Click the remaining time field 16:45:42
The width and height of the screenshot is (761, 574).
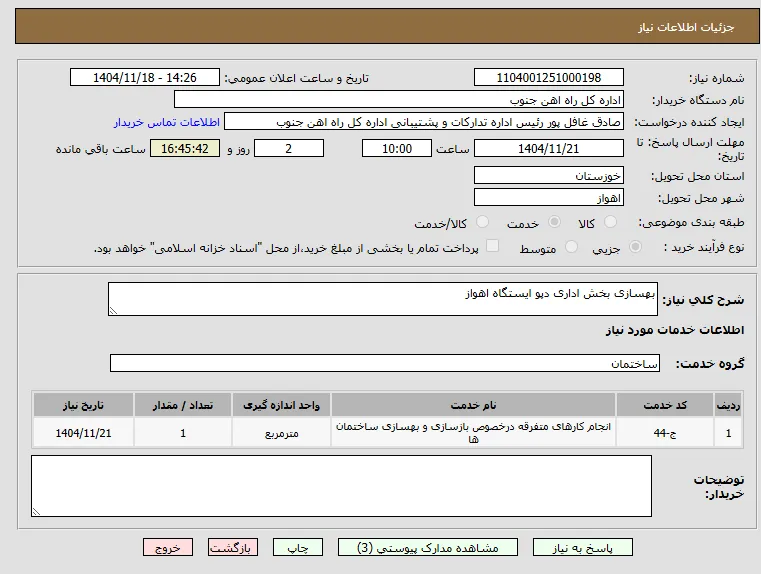185,148
